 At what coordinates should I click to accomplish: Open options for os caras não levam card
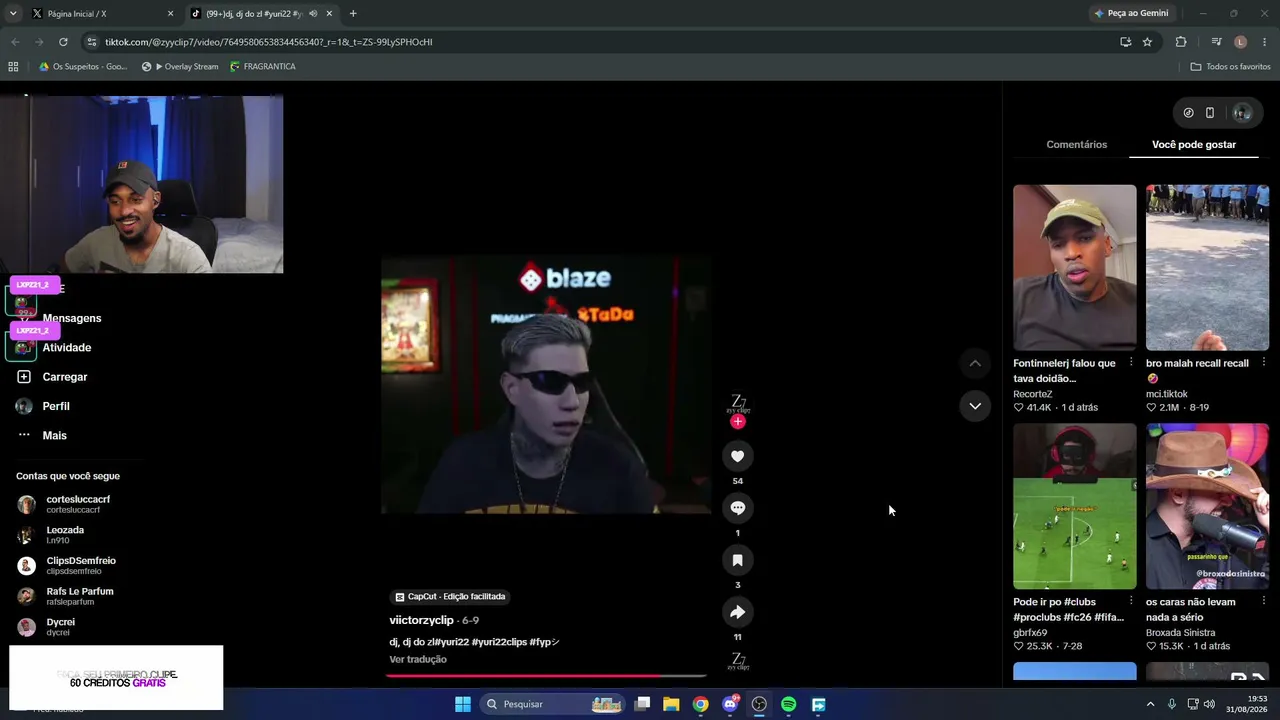(1263, 602)
